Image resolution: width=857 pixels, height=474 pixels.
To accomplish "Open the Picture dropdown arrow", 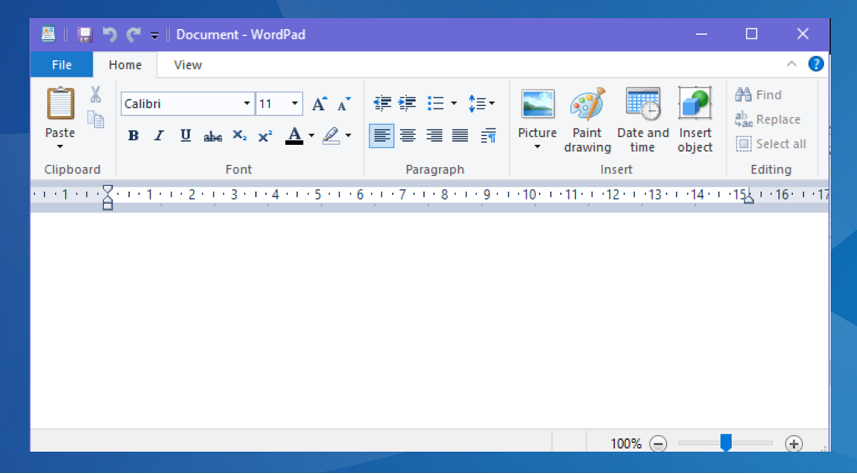I will point(537,147).
